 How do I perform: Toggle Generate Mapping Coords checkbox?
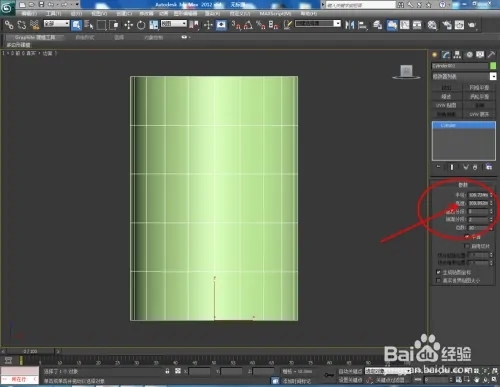(439, 272)
